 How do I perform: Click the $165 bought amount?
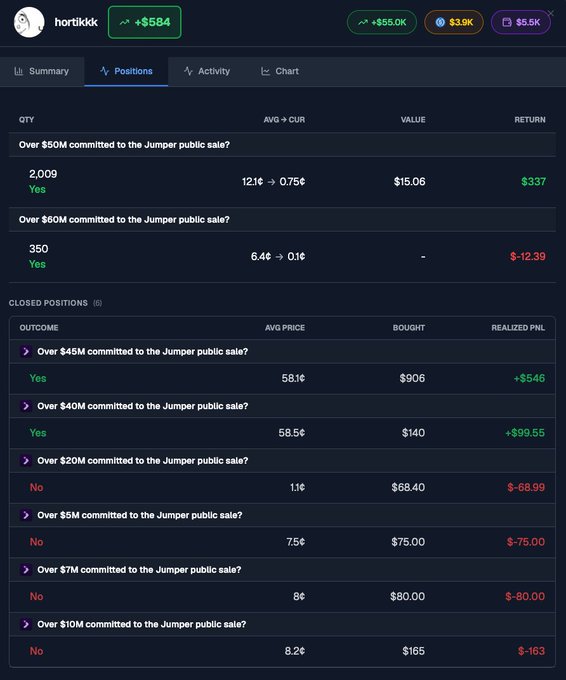[413, 652]
